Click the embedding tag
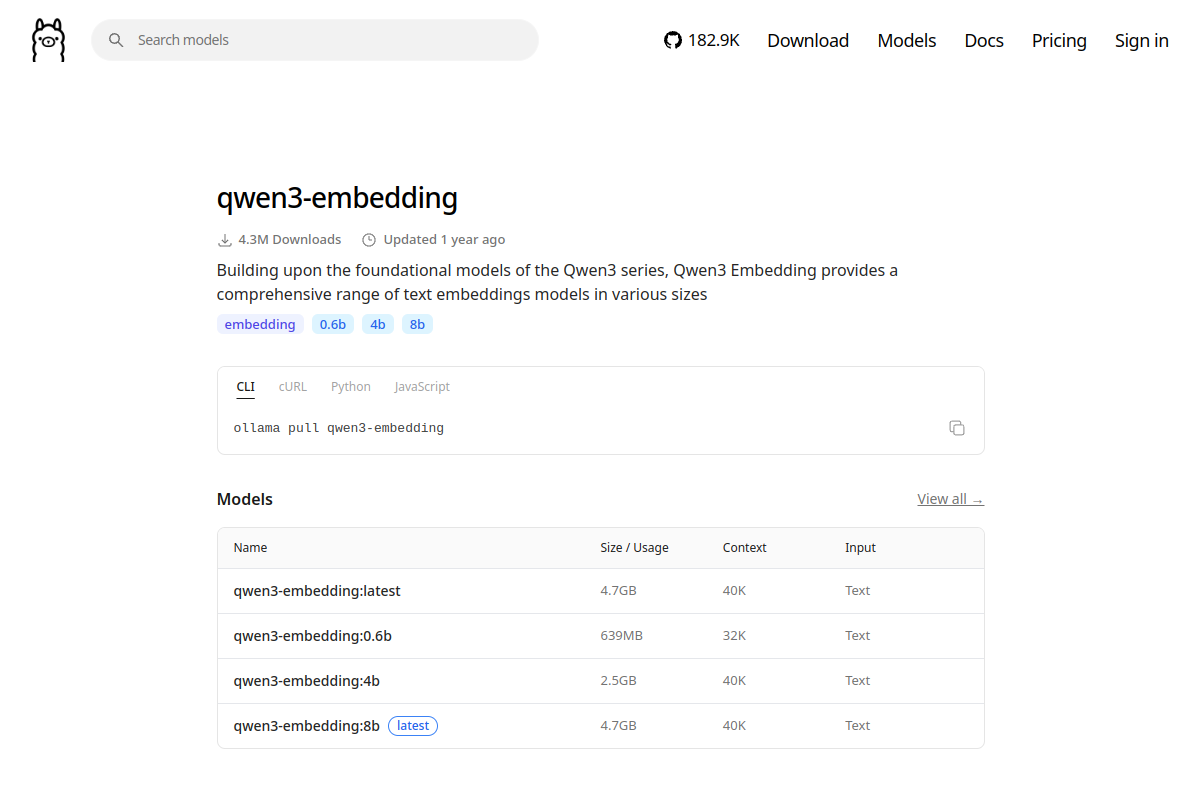The image size is (1200, 800). (x=260, y=324)
